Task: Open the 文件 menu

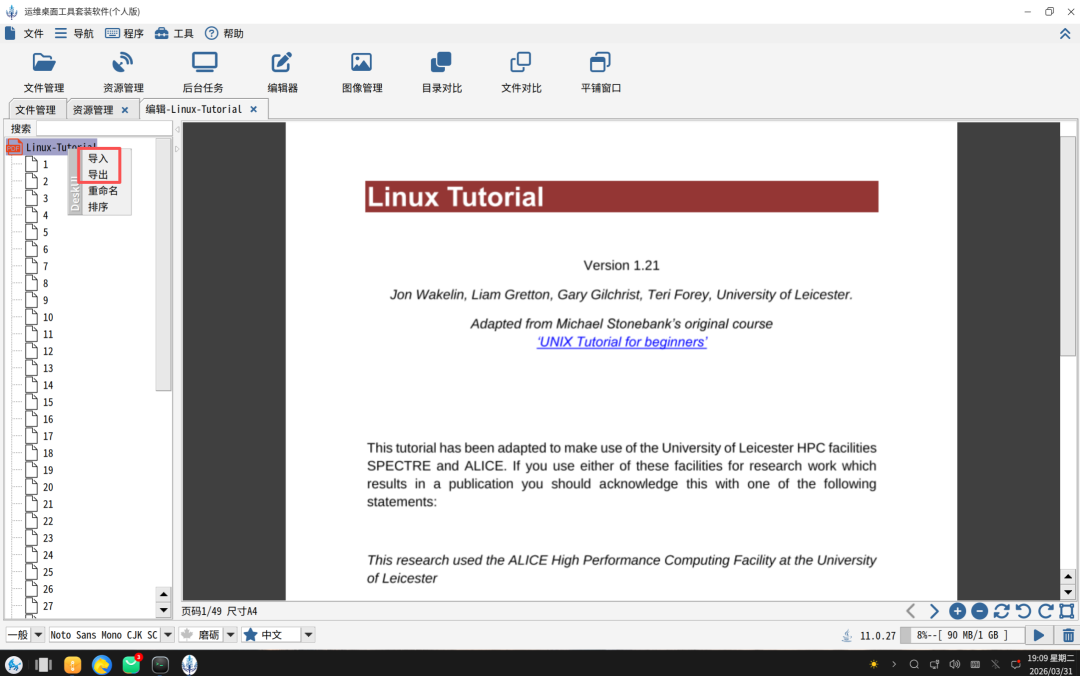Action: pos(25,34)
